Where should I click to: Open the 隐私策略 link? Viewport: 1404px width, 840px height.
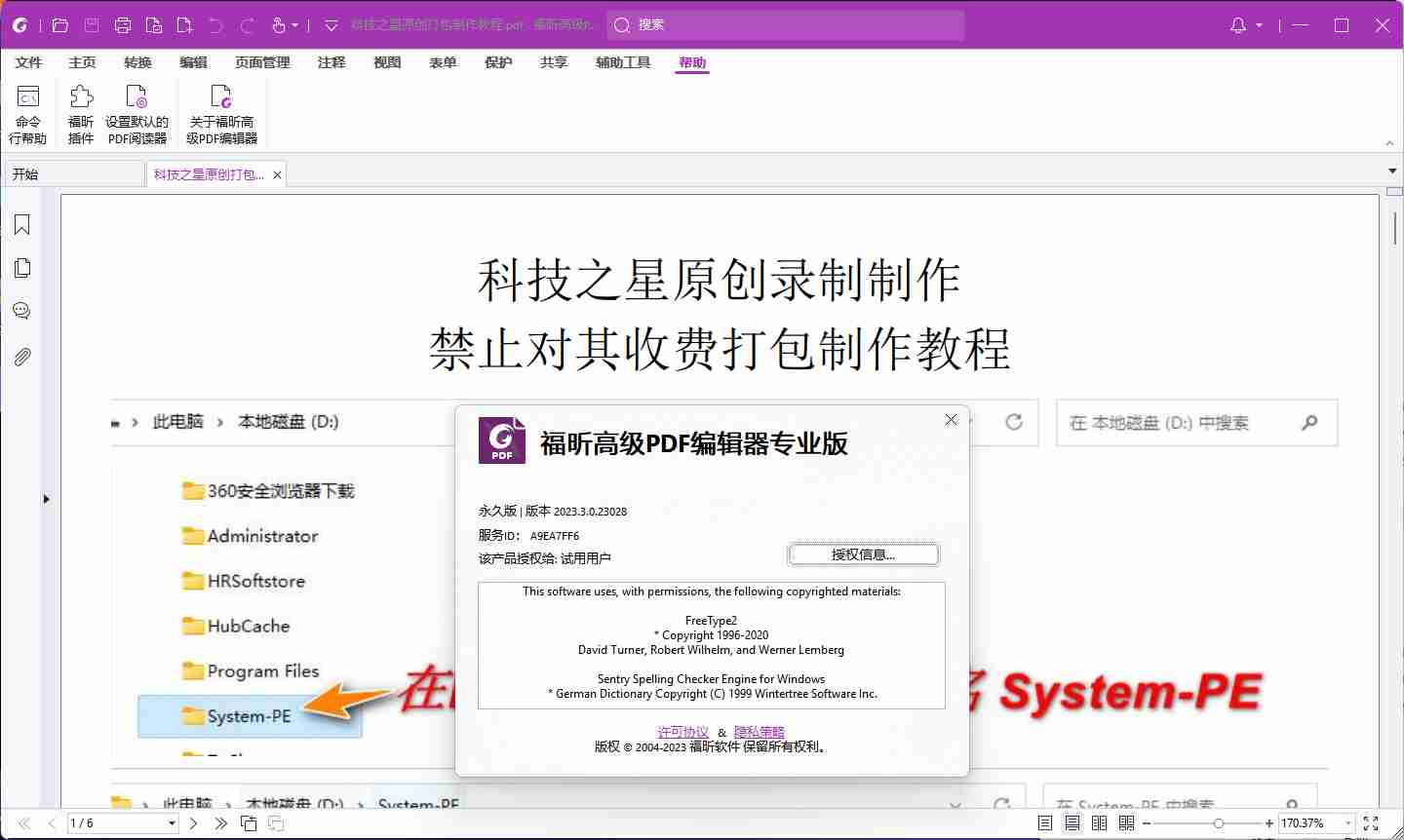pos(760,732)
